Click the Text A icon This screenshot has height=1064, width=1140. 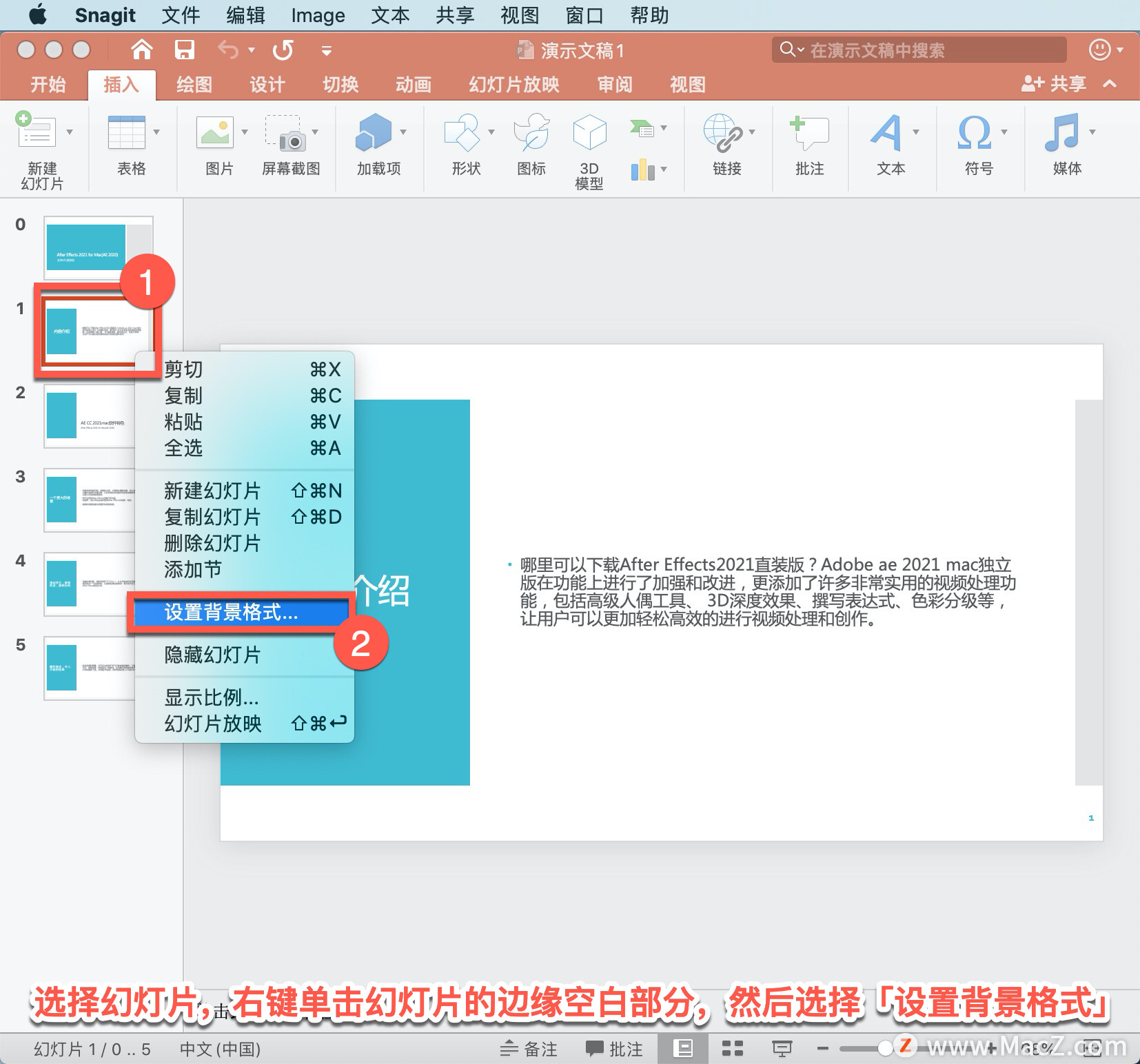click(x=886, y=132)
